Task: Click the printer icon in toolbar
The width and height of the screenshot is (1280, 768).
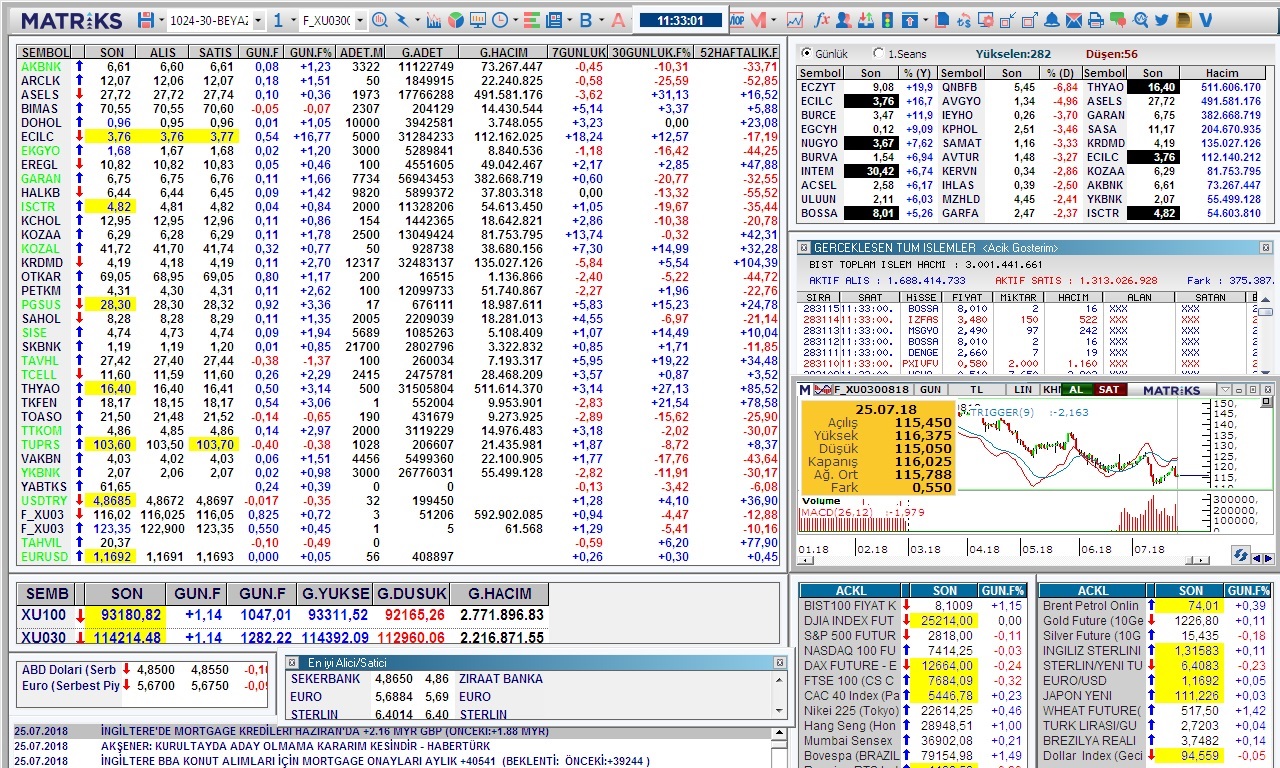Action: coord(1095,20)
